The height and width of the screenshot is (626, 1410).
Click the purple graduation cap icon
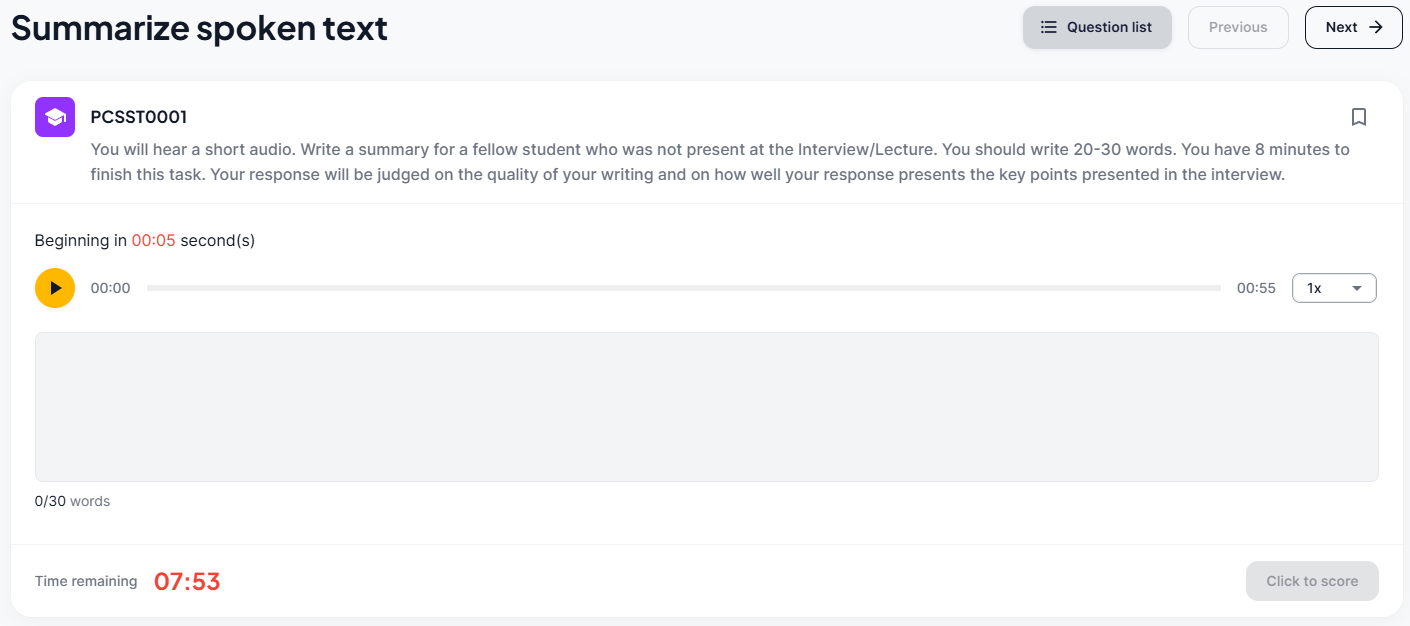point(55,117)
